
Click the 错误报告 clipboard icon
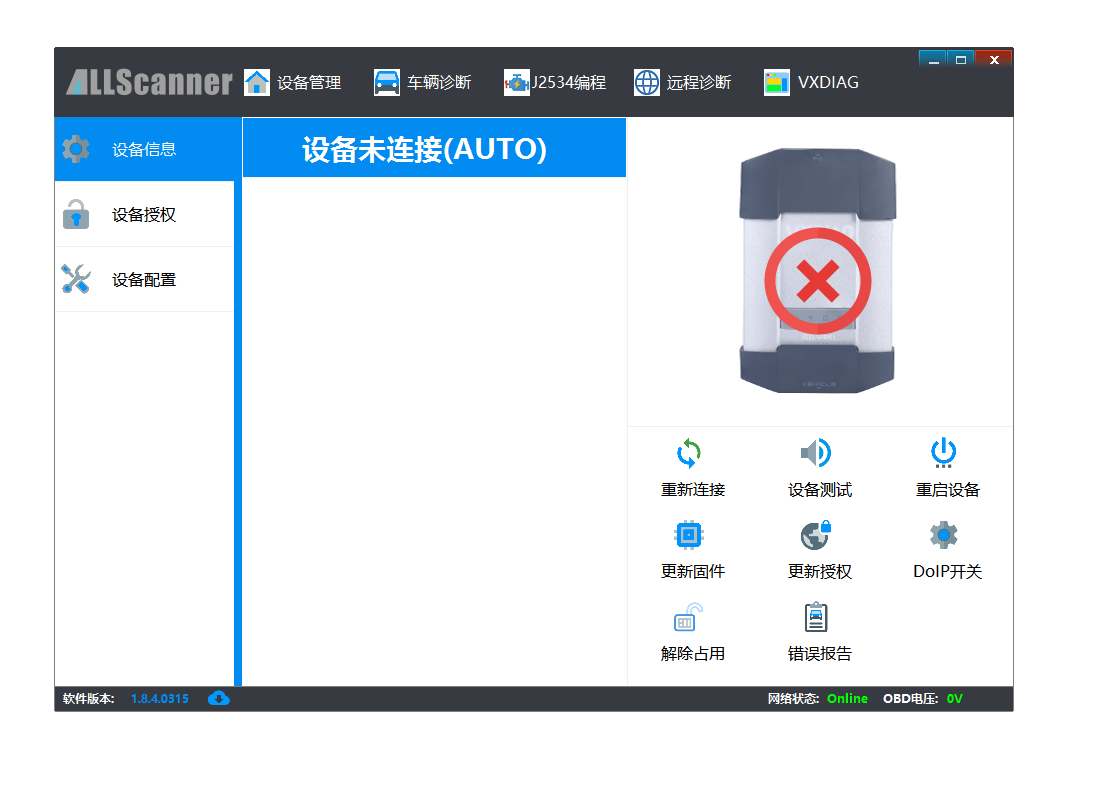(816, 617)
